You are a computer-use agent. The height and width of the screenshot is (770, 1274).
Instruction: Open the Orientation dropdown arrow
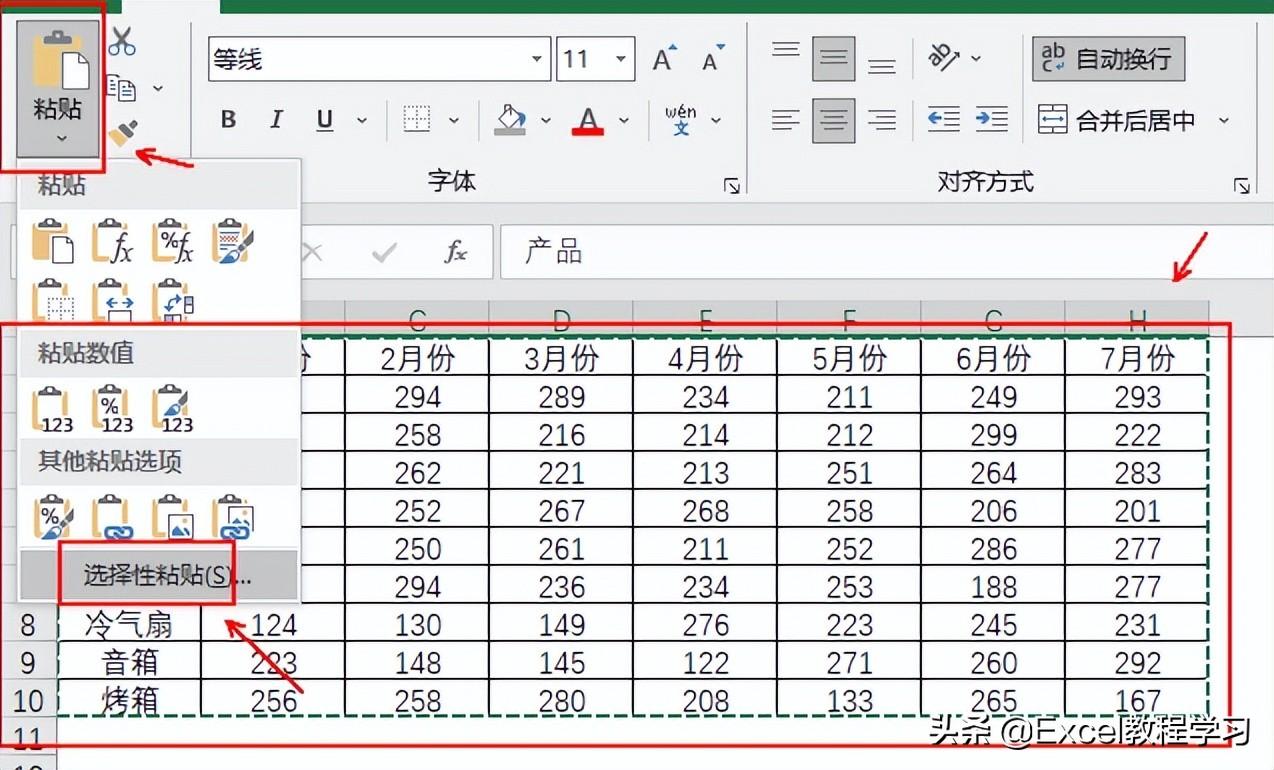976,59
